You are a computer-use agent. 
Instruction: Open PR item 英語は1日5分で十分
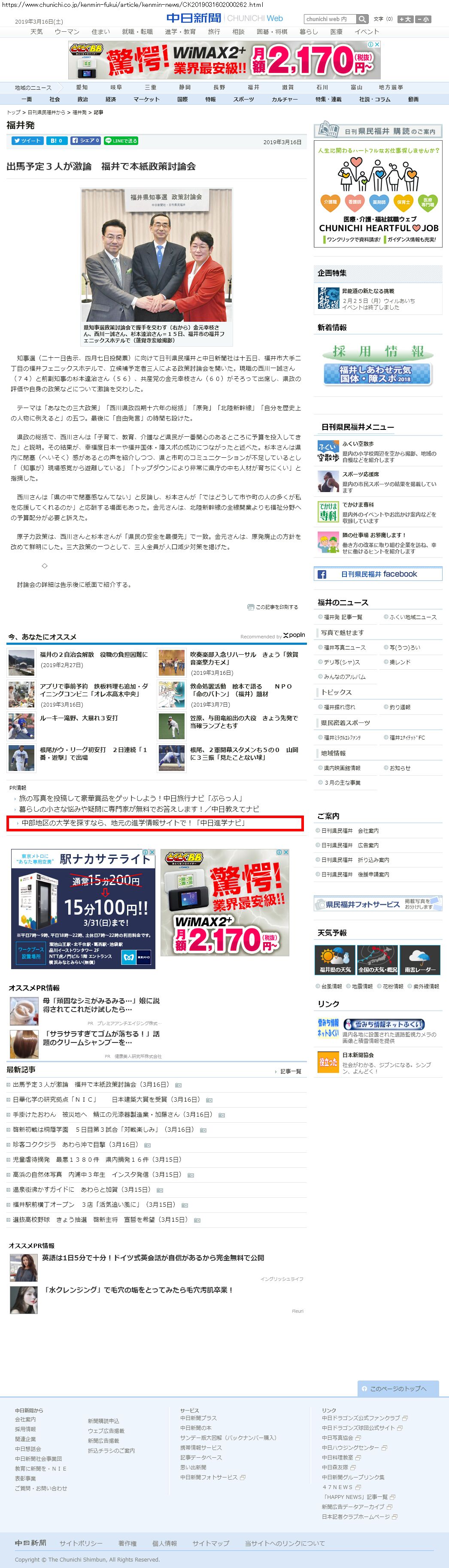153,1257
